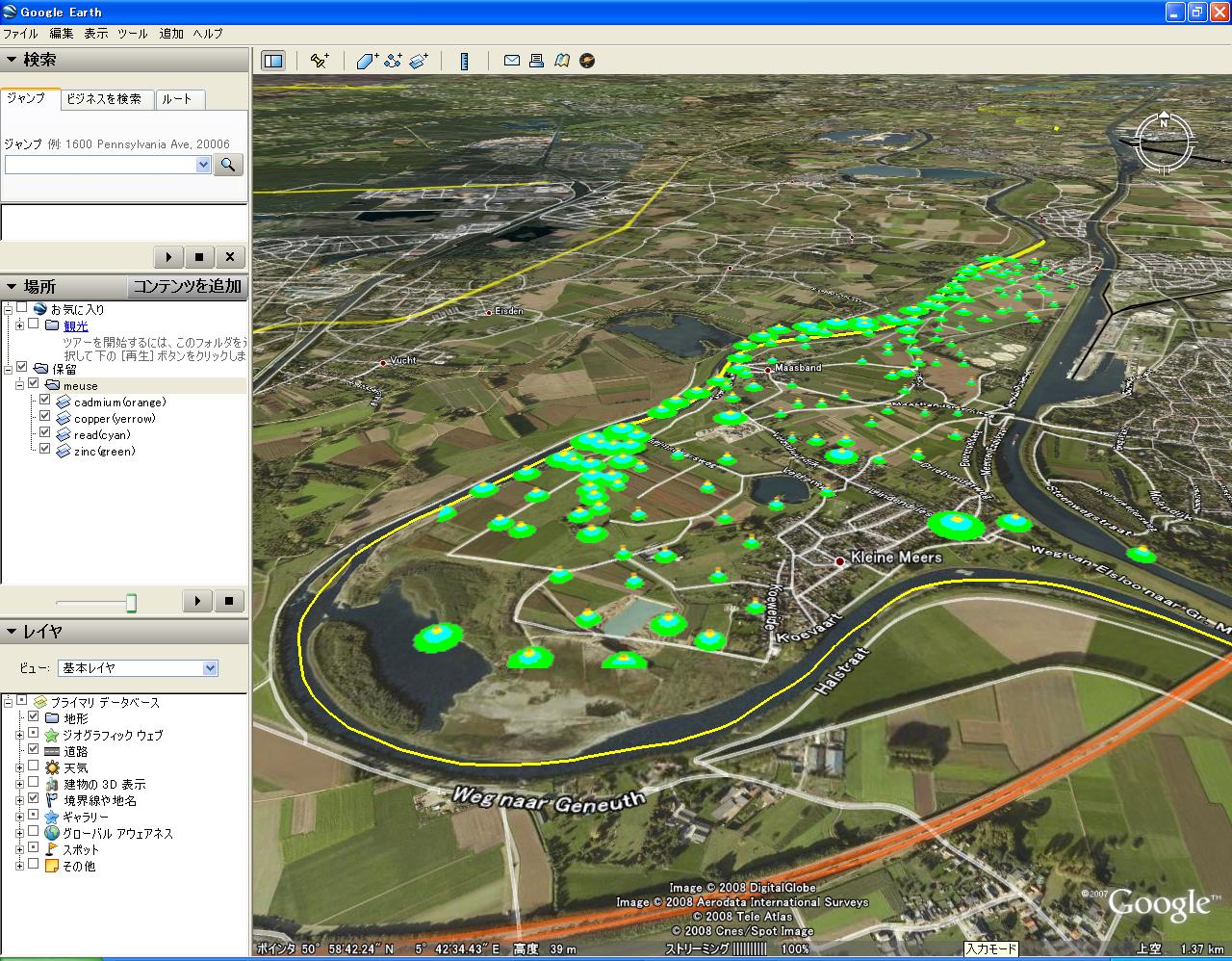The width and height of the screenshot is (1232, 961).
Task: Click the opacity slider handle in Places panel
Action: 131,603
